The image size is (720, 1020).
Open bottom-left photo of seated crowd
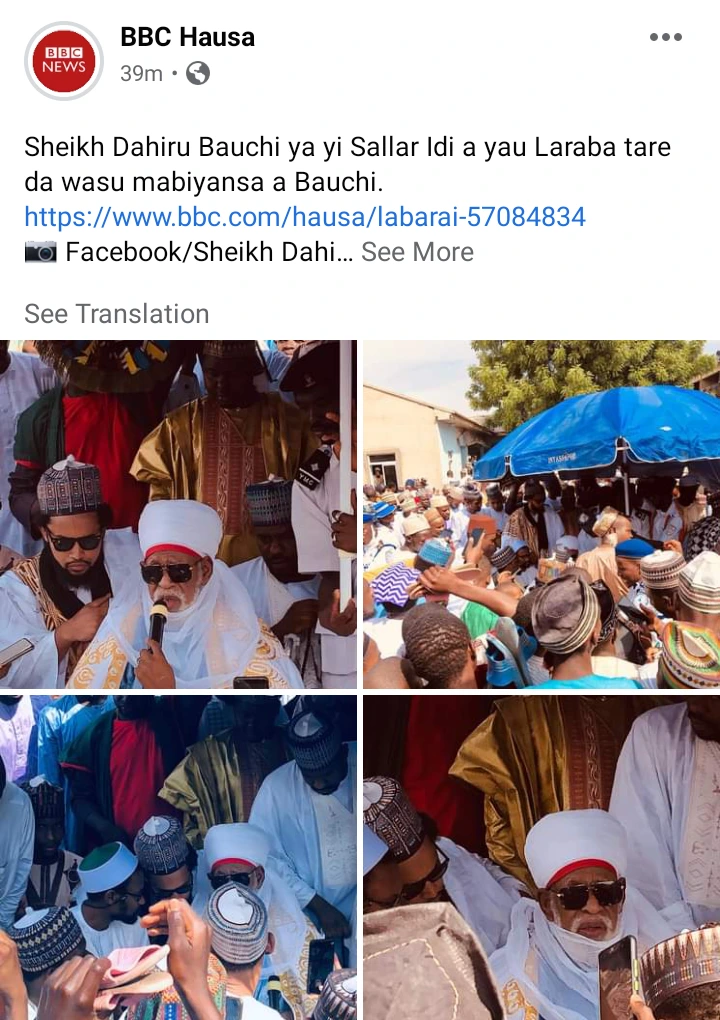pos(178,857)
